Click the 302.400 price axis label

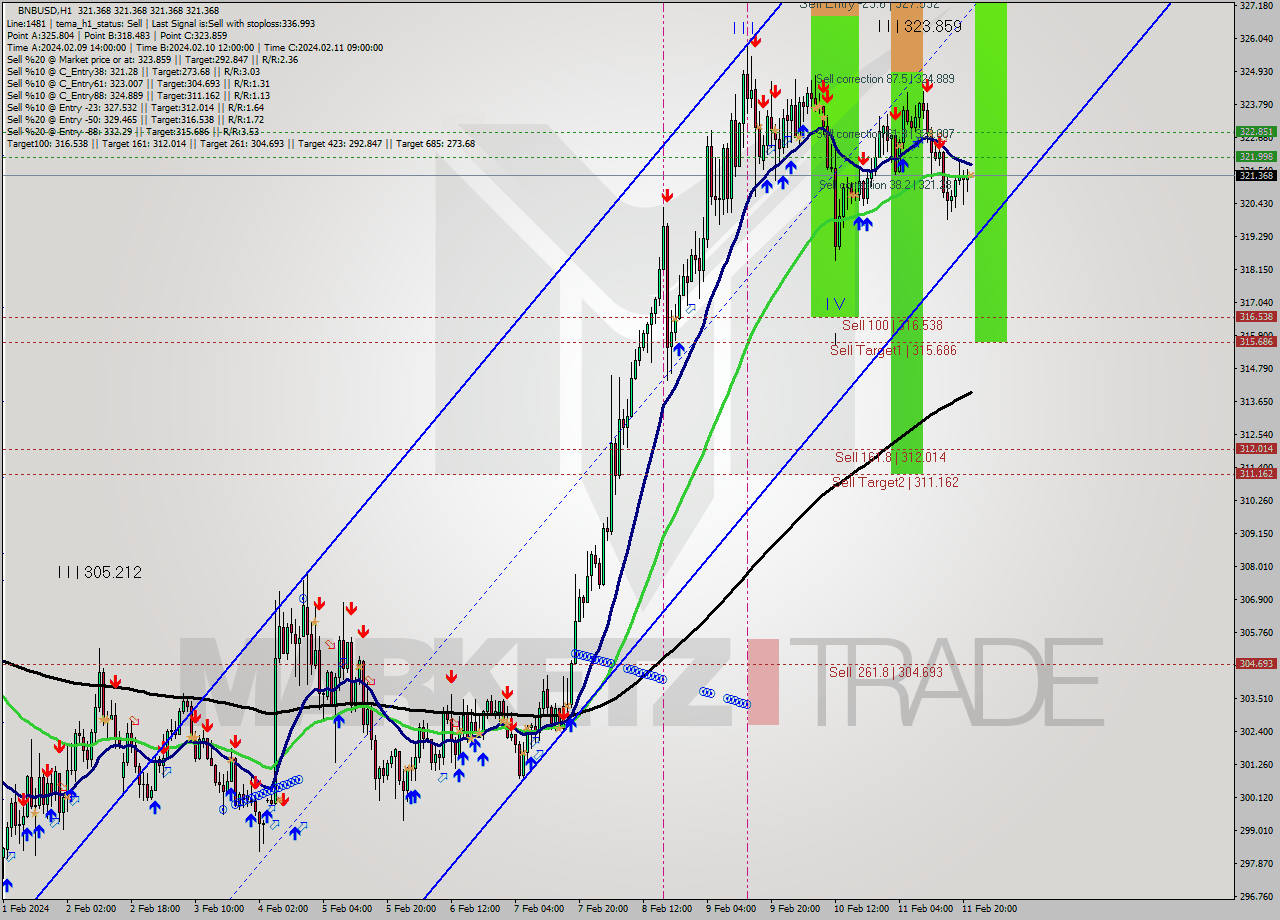(1256, 732)
